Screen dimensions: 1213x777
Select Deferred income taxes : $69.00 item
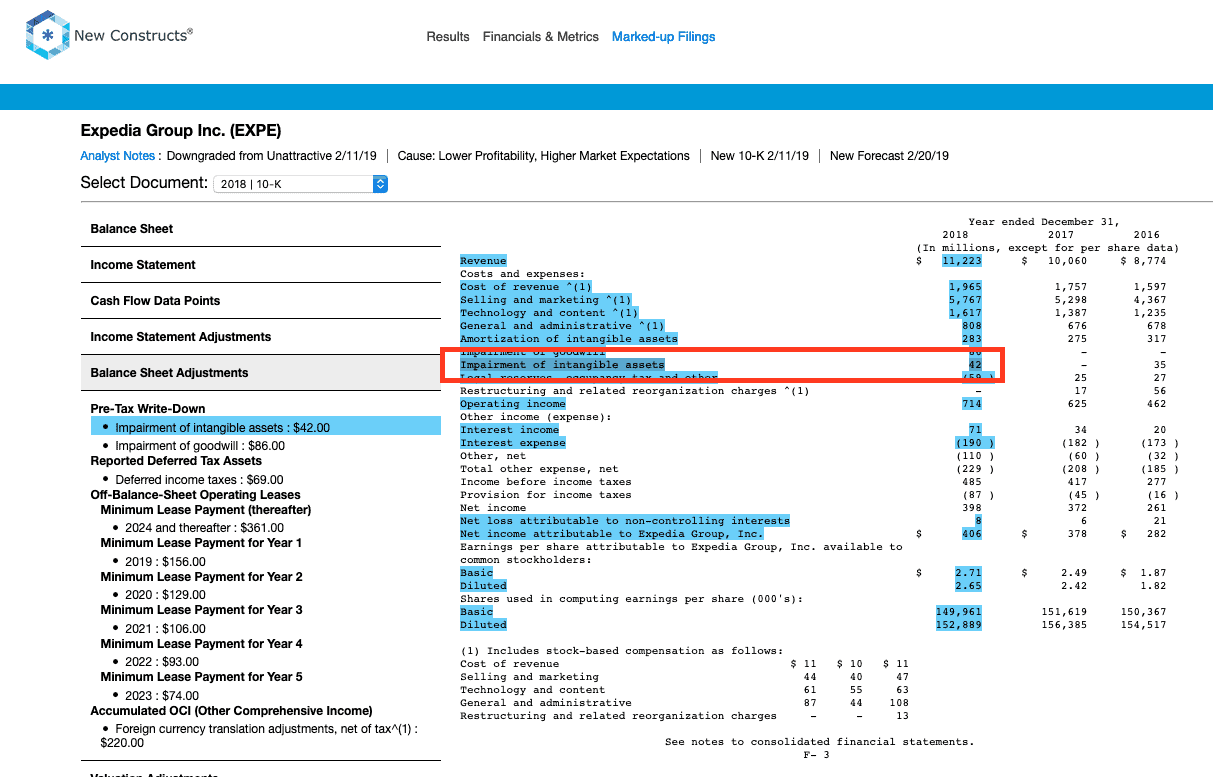click(199, 480)
